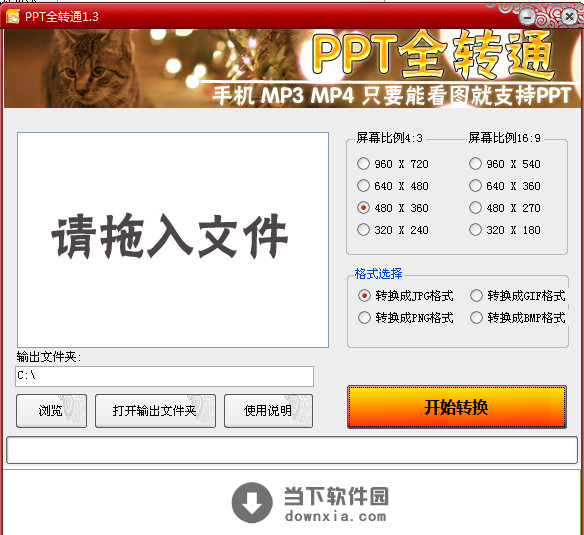The height and width of the screenshot is (535, 584).
Task: Click the 输出文件夹: label
Action: pos(48,357)
